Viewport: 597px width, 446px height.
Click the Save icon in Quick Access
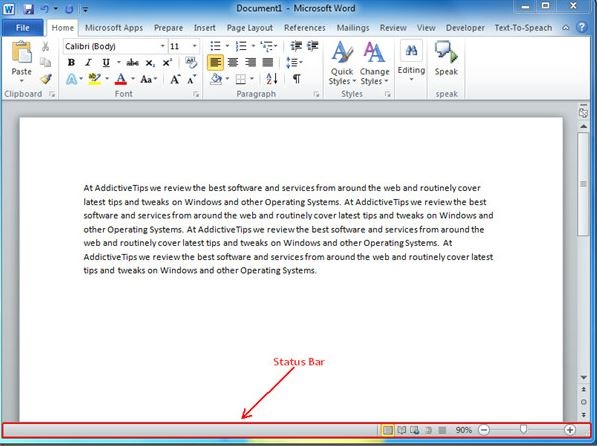29,9
